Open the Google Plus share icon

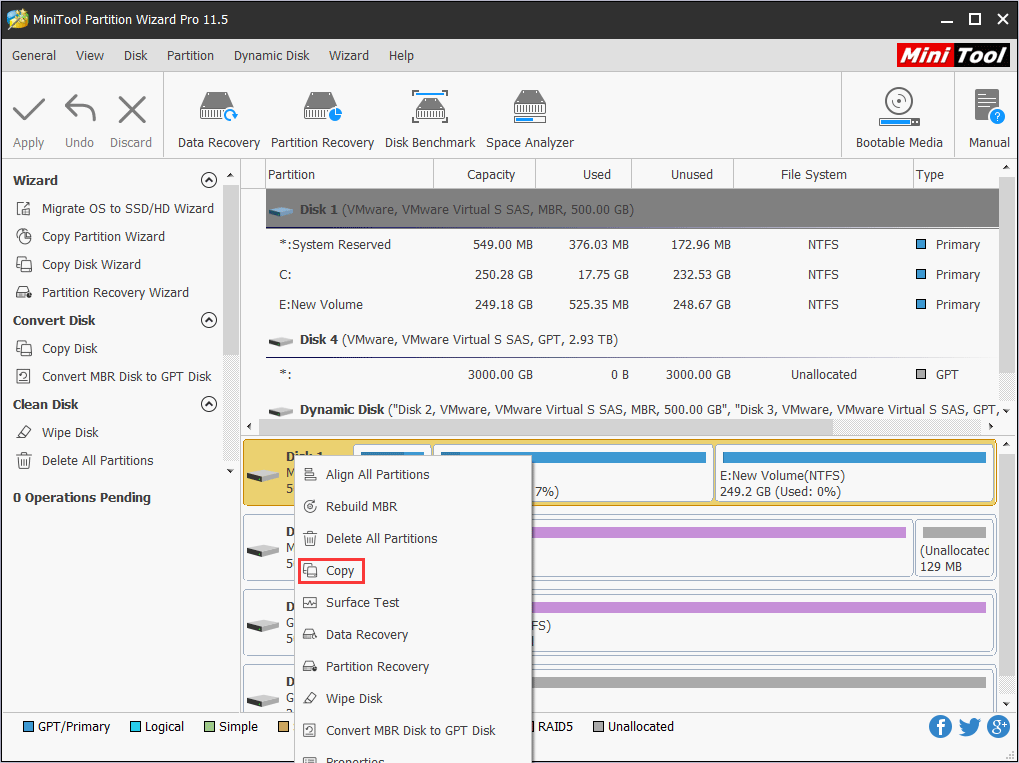point(998,726)
